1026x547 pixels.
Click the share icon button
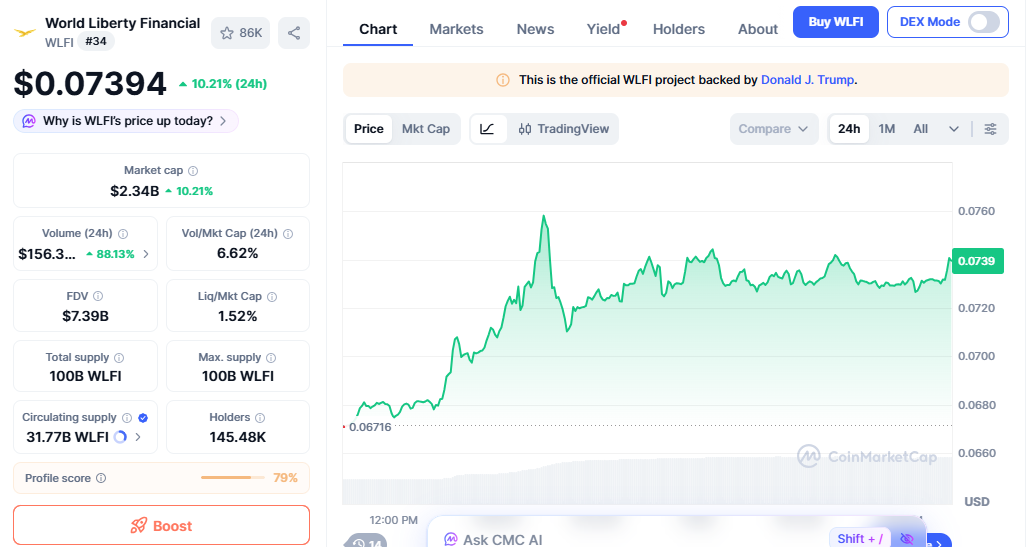click(x=294, y=33)
